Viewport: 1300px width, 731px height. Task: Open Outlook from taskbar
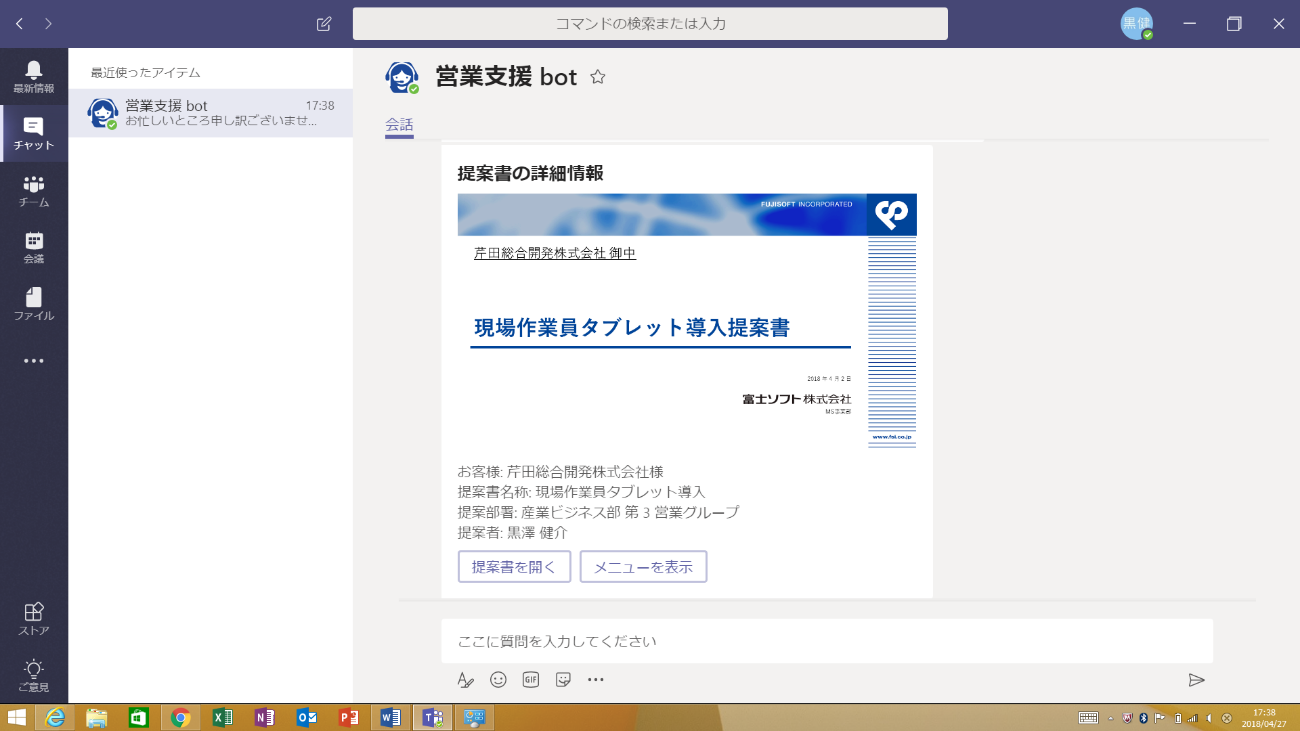pyautogui.click(x=307, y=717)
